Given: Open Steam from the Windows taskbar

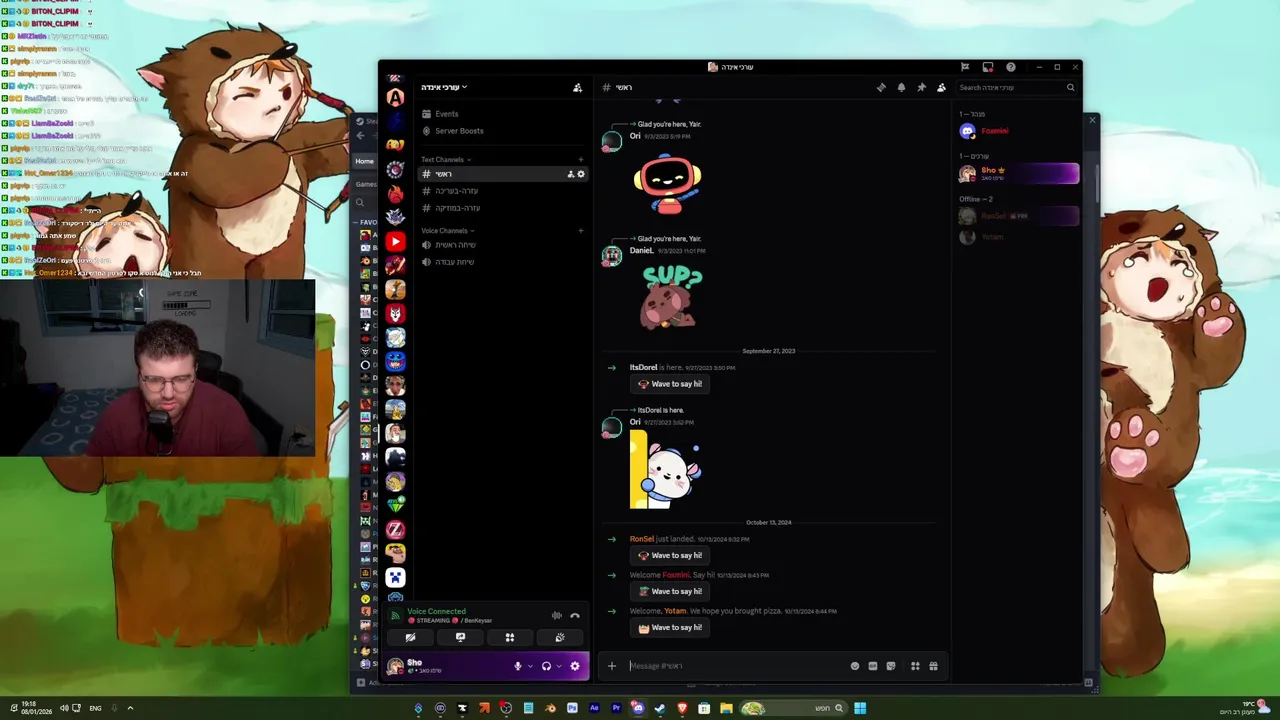Looking at the screenshot, I should click(660, 708).
